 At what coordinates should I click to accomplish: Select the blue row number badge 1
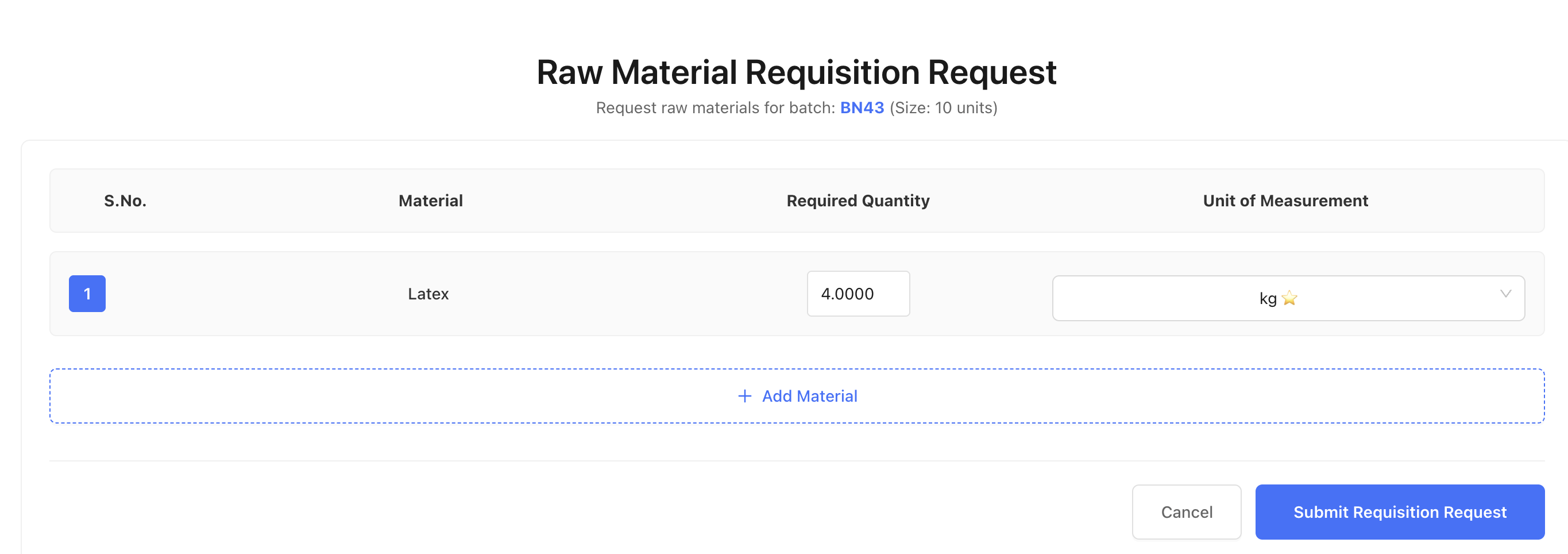(87, 294)
